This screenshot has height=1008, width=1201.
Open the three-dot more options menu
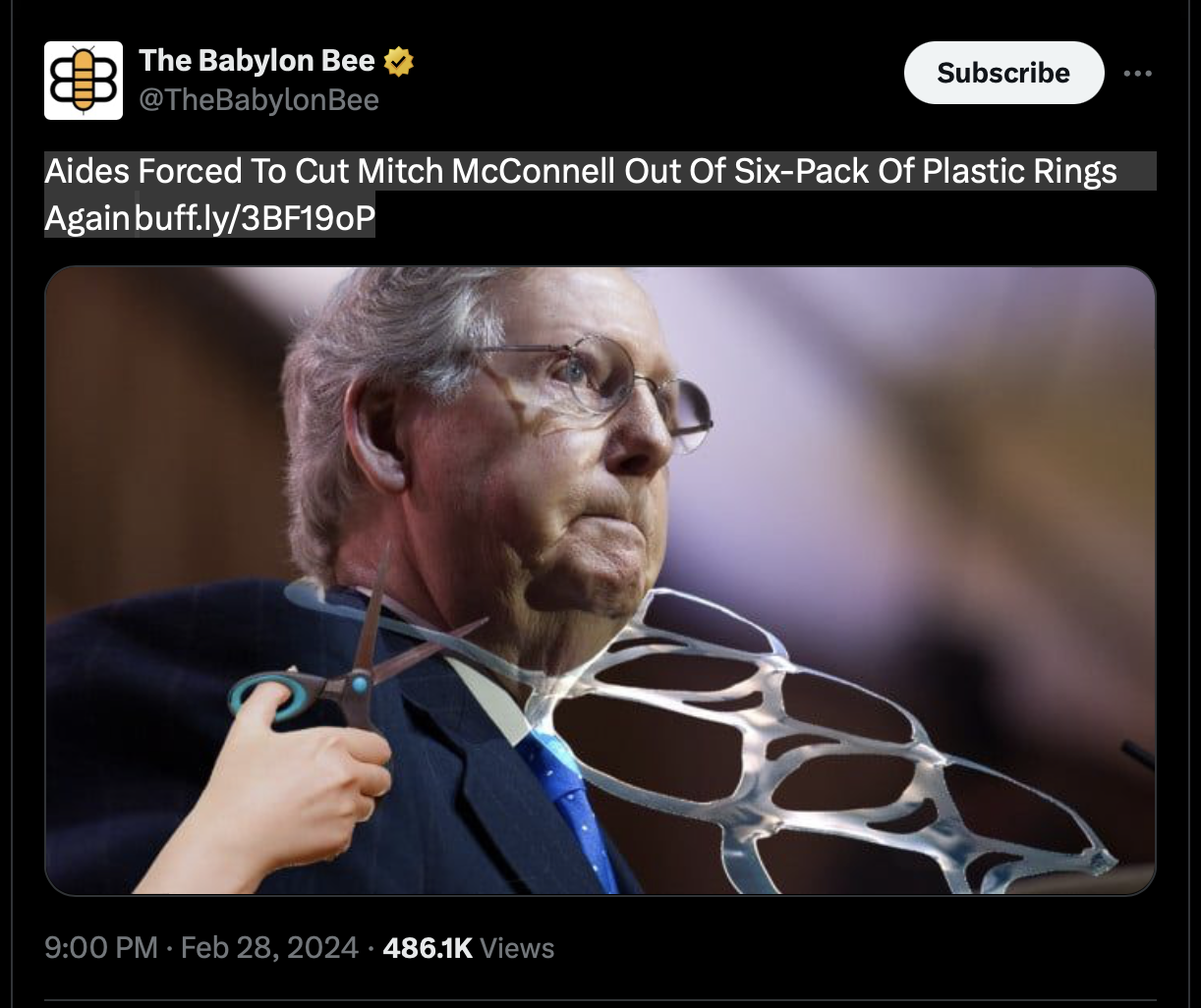point(1137,74)
